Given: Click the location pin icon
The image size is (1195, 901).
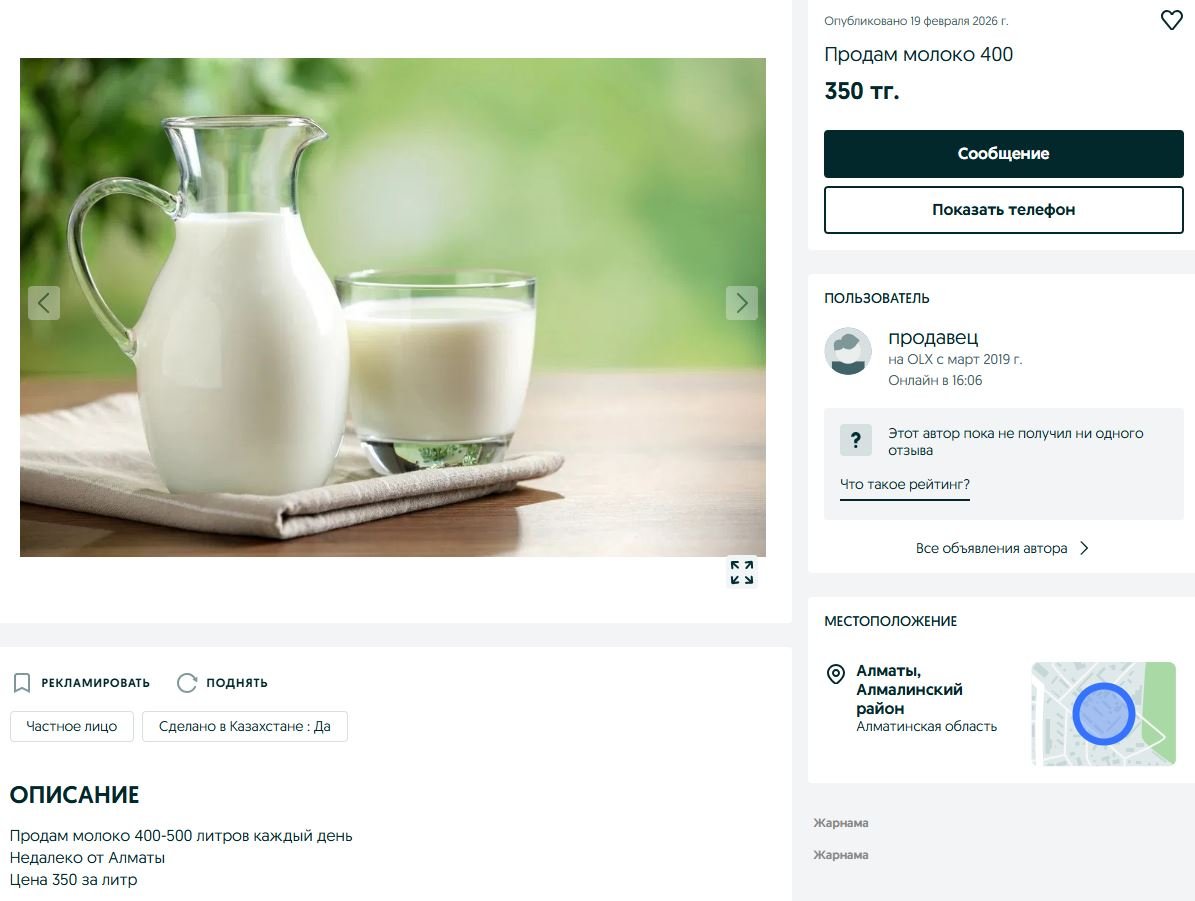Looking at the screenshot, I should [835, 674].
